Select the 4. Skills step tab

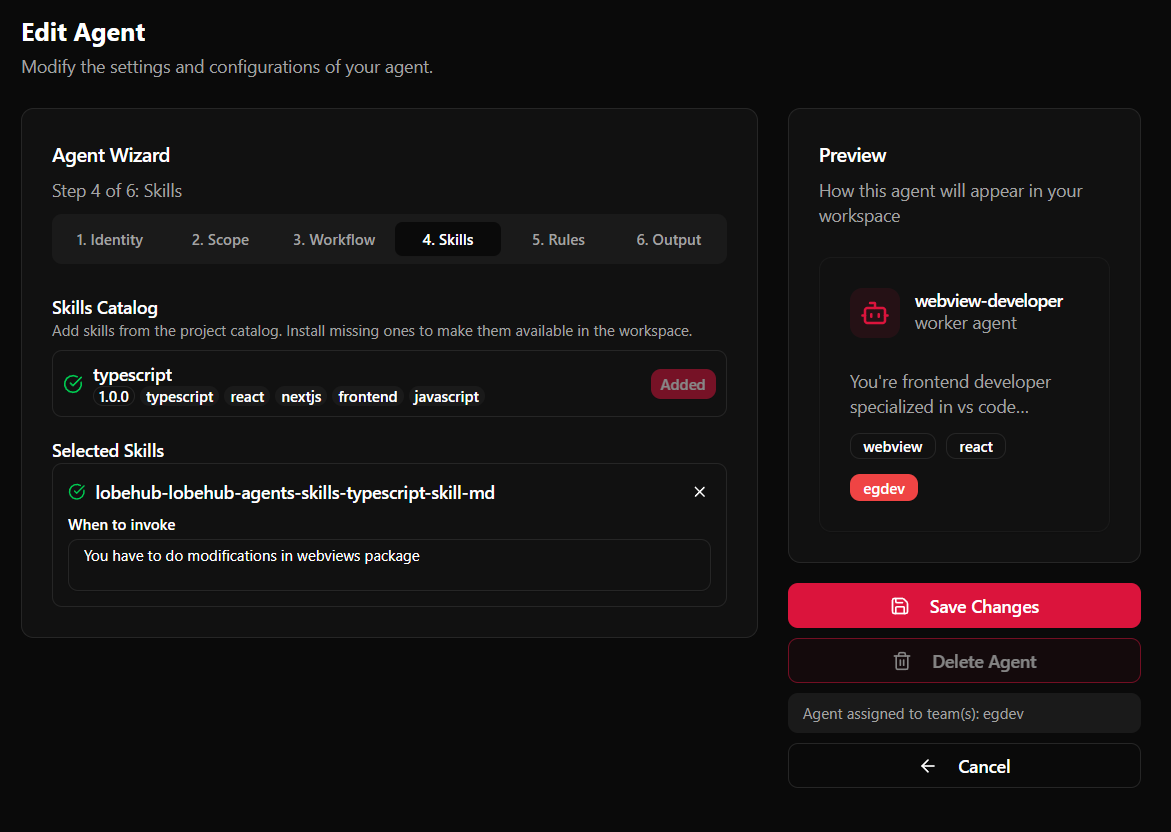(x=448, y=240)
